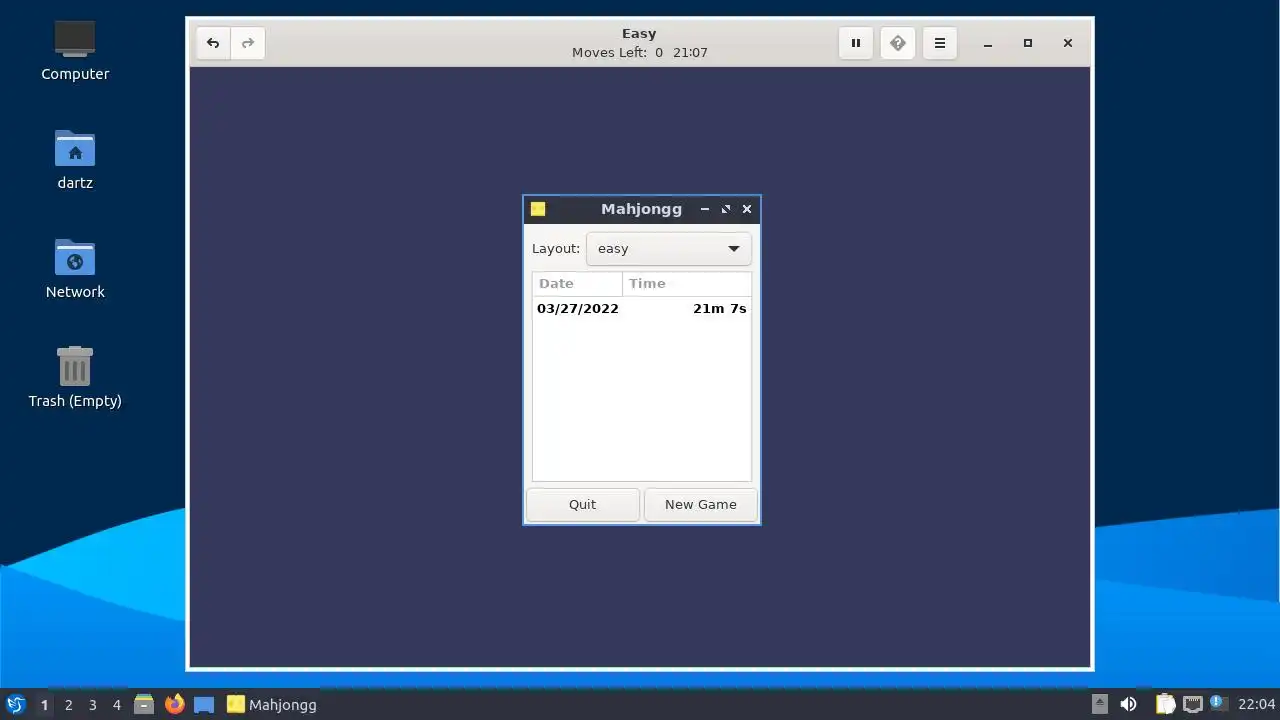Close the main Mahjongg window
1280x720 pixels.
click(1068, 43)
